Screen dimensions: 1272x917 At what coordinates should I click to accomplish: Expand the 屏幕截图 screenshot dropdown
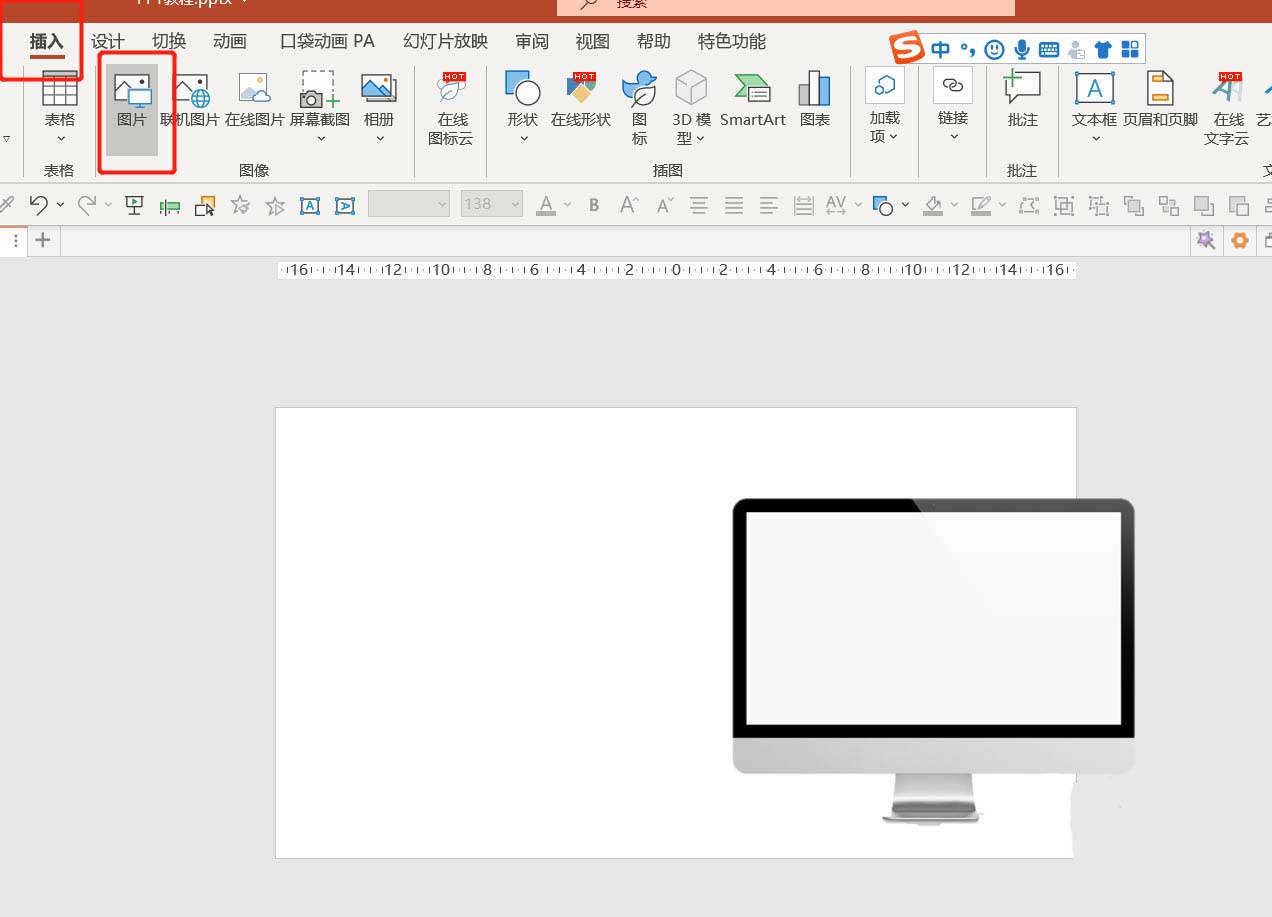pyautogui.click(x=320, y=138)
